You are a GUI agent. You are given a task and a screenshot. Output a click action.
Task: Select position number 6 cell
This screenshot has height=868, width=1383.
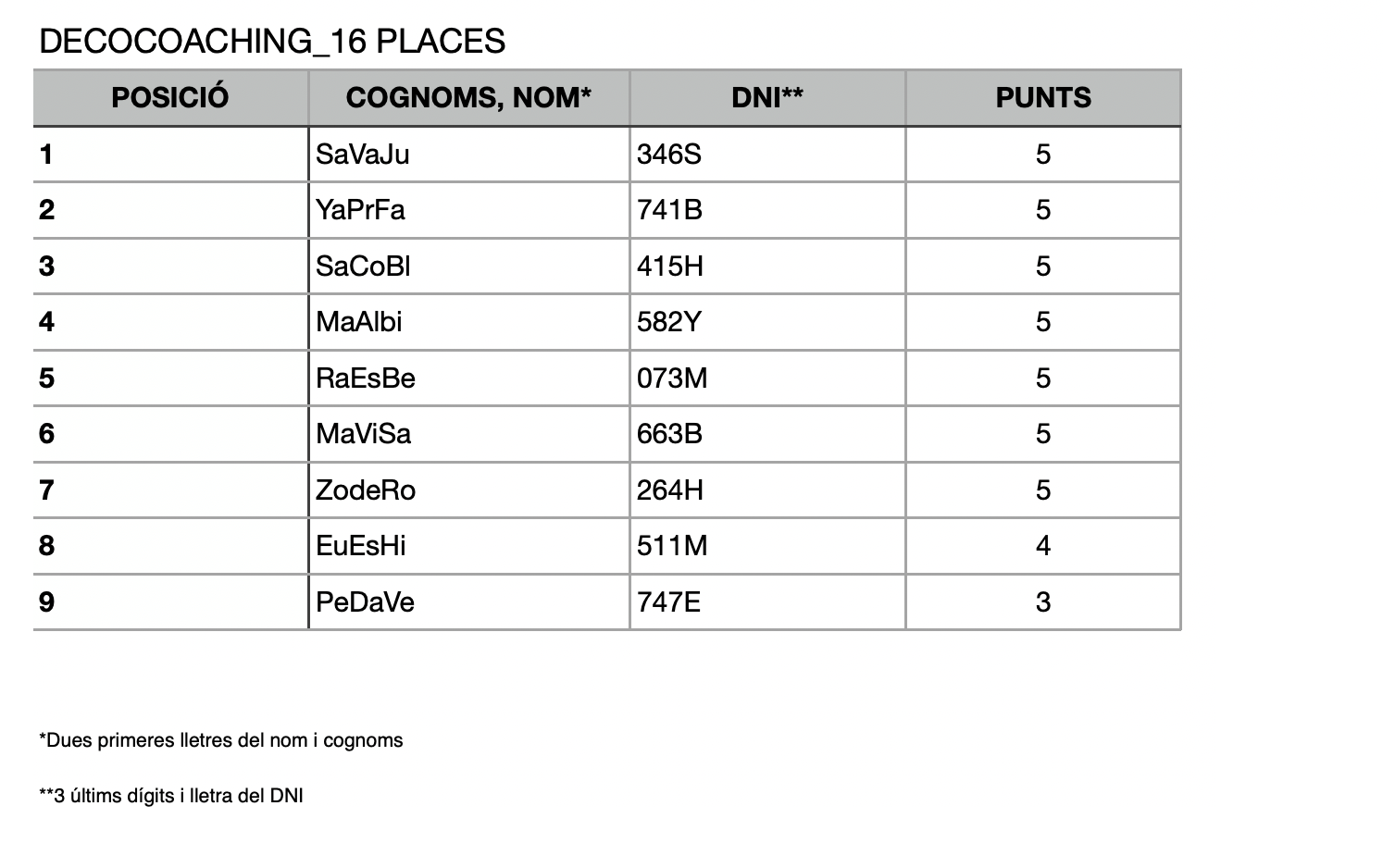(170, 434)
